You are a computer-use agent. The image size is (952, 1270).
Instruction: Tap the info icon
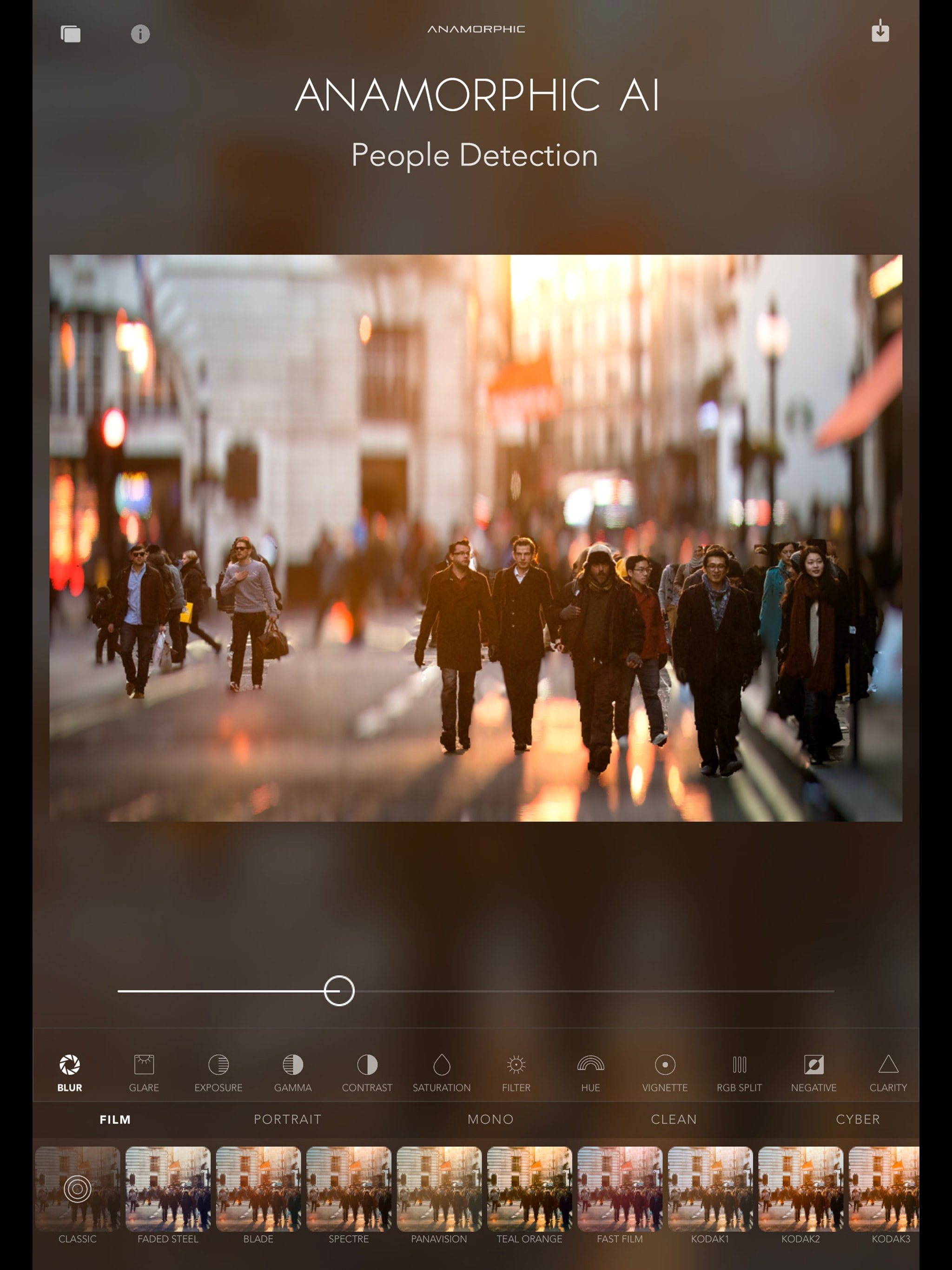[140, 34]
